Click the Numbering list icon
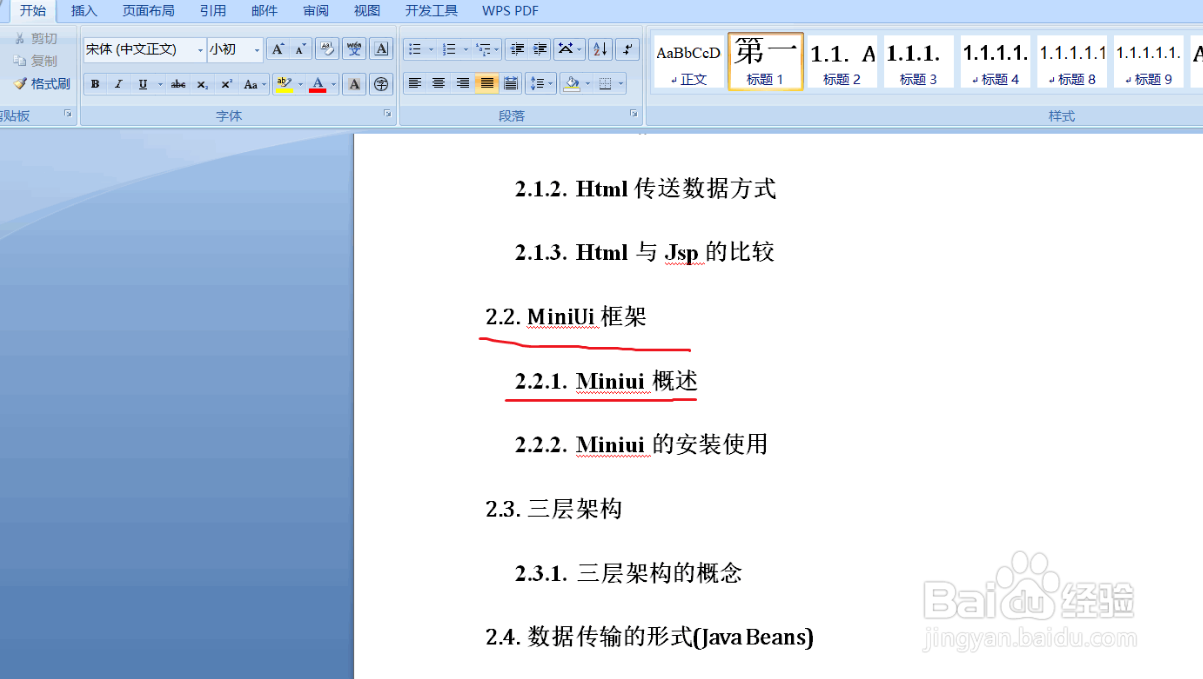This screenshot has height=679, width=1203. 449,49
